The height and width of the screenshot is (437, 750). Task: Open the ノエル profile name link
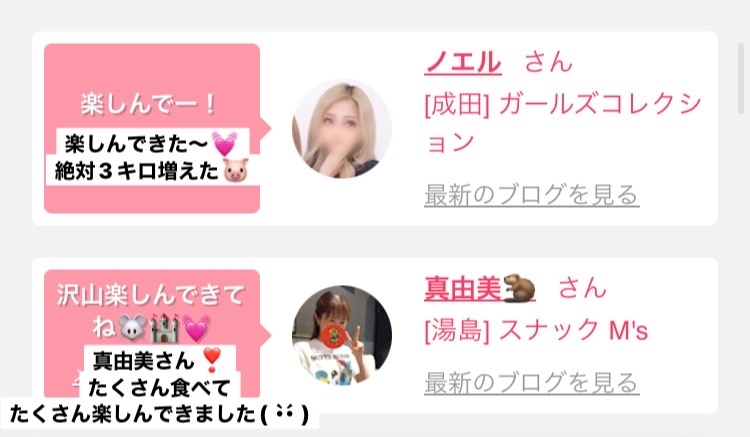point(463,63)
